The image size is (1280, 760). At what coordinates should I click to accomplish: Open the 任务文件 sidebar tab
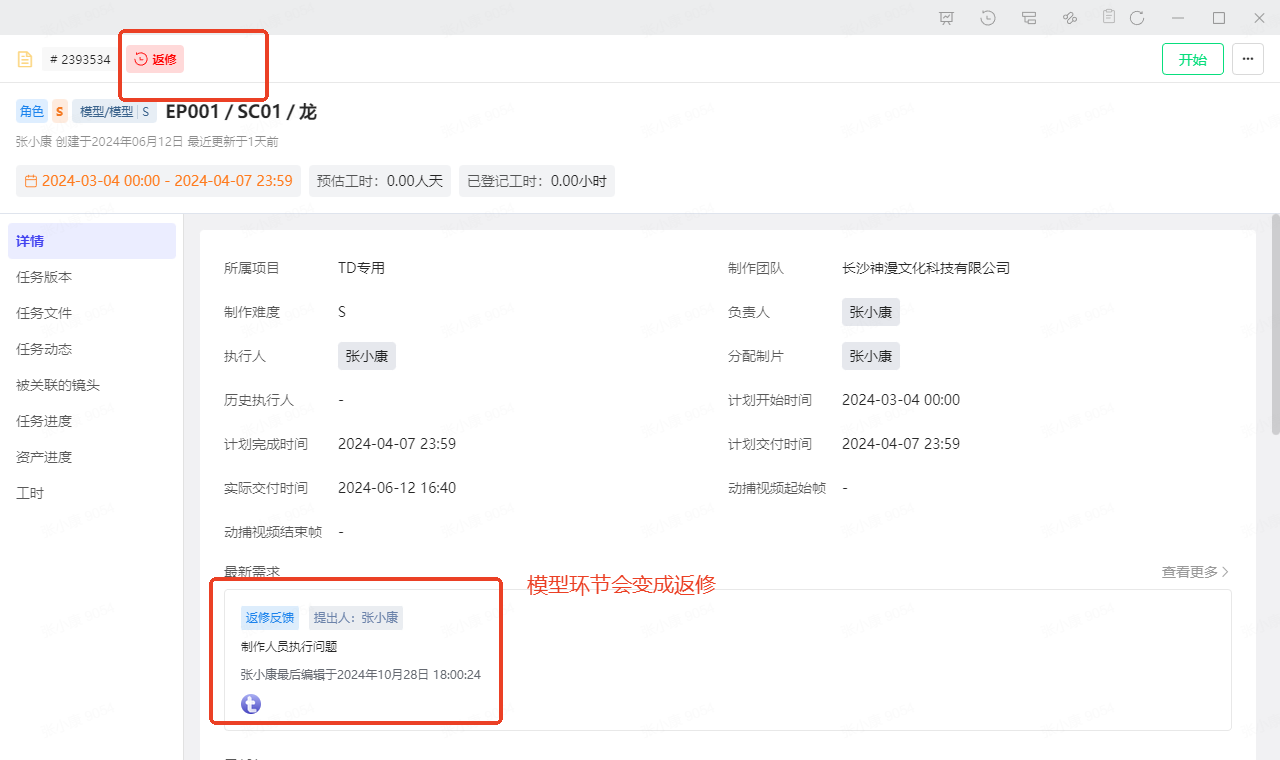44,313
